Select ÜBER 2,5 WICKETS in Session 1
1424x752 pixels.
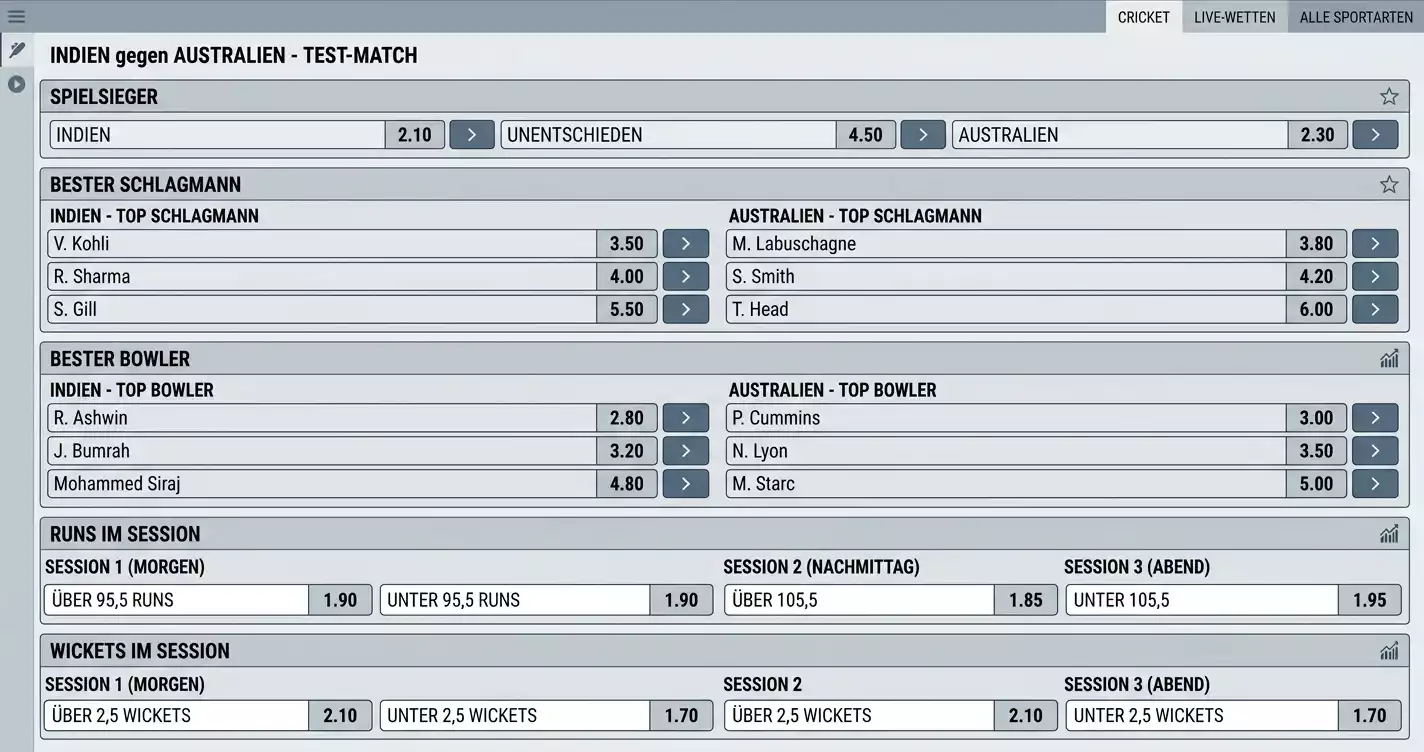click(x=208, y=715)
